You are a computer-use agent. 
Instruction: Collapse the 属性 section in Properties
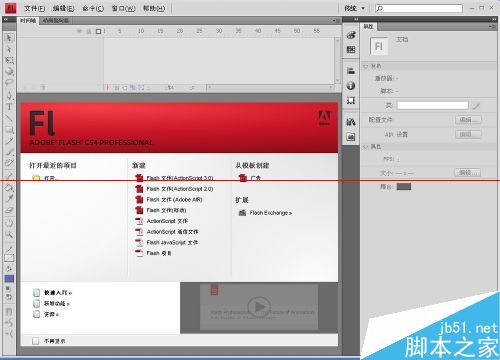click(x=365, y=147)
